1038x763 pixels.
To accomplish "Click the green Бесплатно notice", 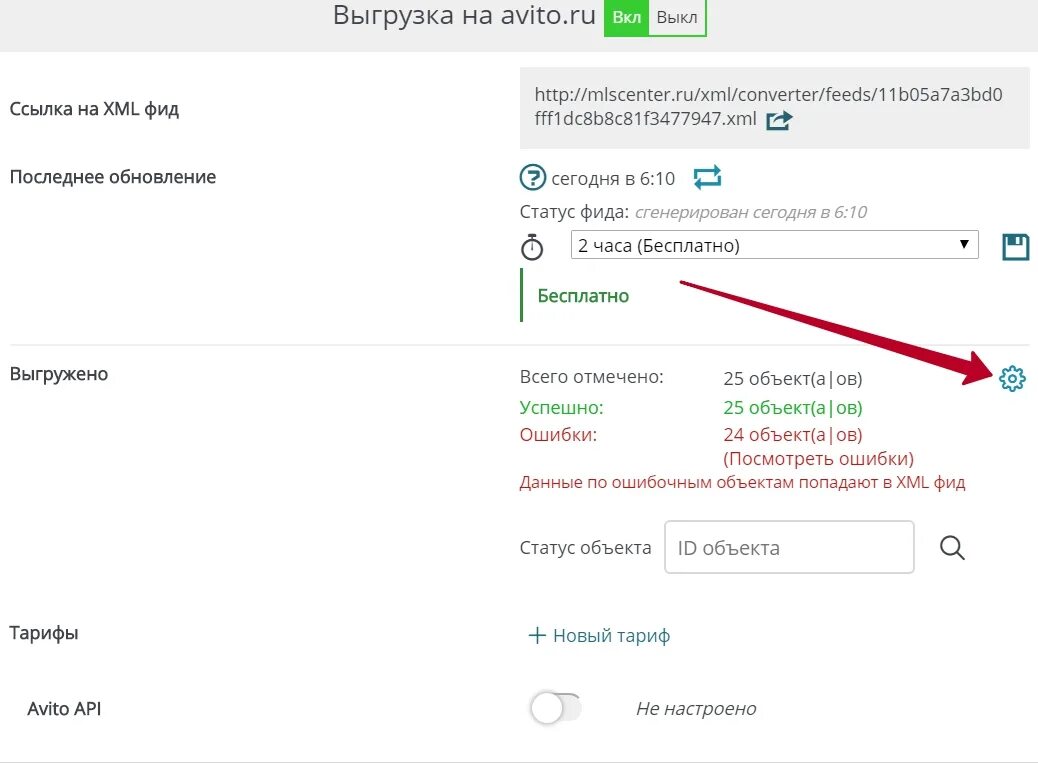I will tap(583, 296).
